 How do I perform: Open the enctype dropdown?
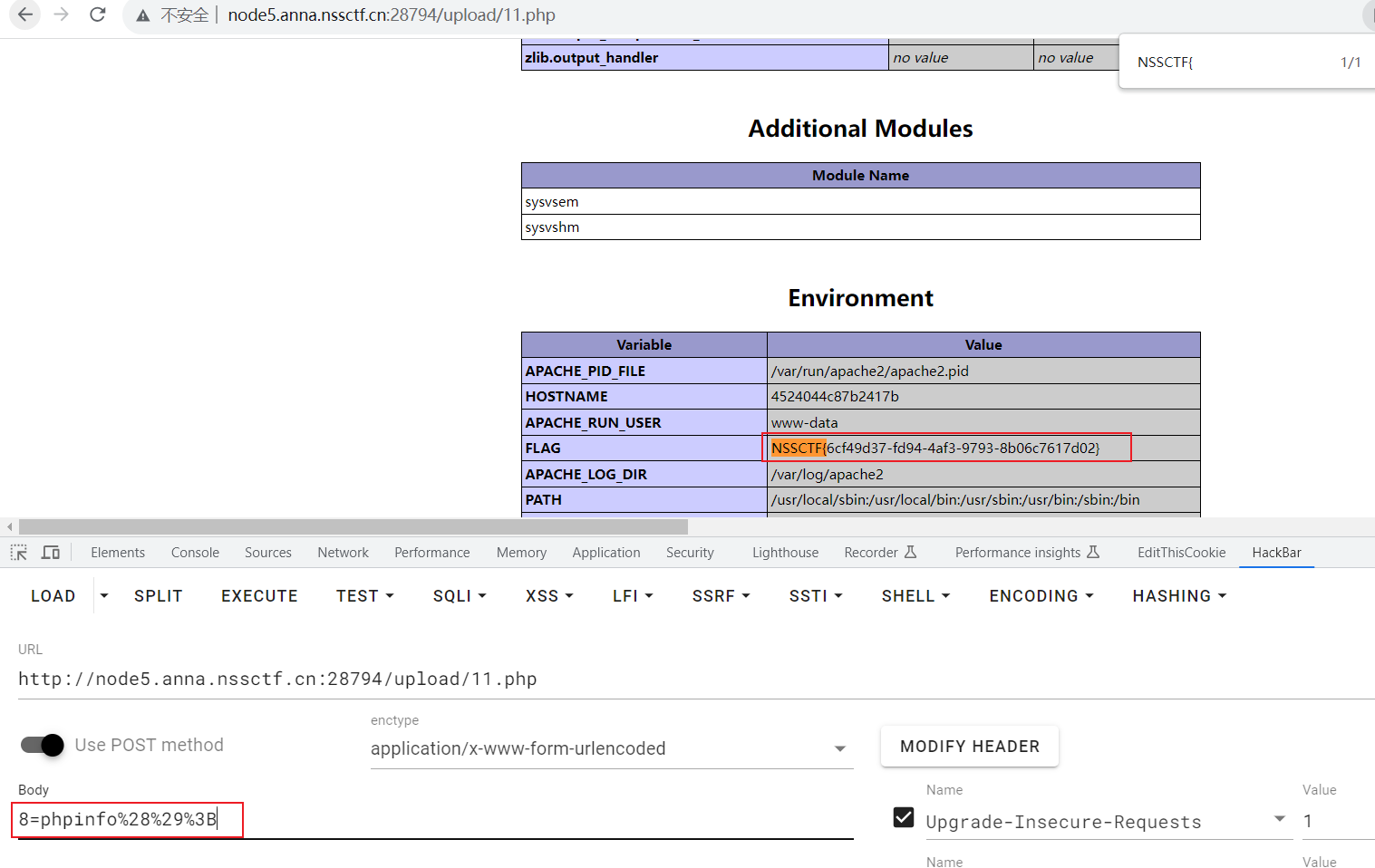(612, 748)
